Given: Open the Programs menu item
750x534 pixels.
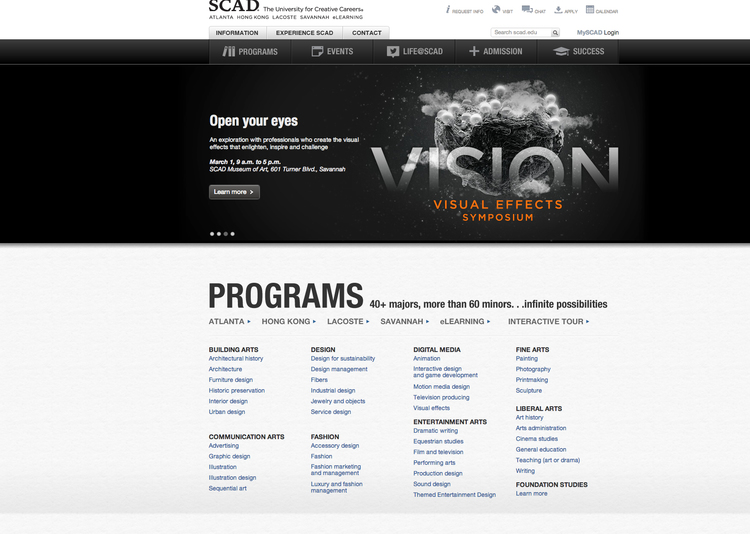Looking at the screenshot, I should (x=250, y=52).
